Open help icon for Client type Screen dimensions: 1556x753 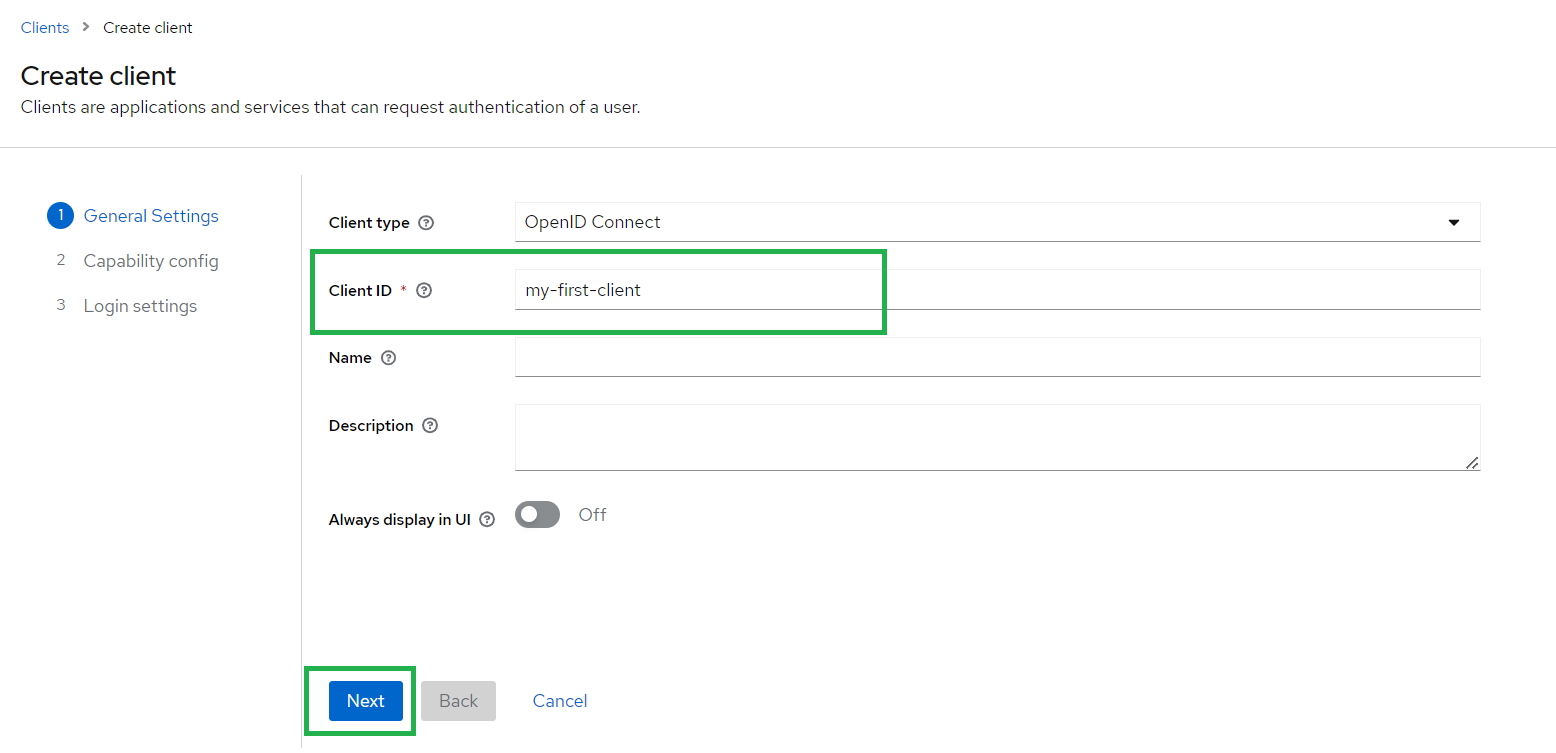tap(426, 223)
